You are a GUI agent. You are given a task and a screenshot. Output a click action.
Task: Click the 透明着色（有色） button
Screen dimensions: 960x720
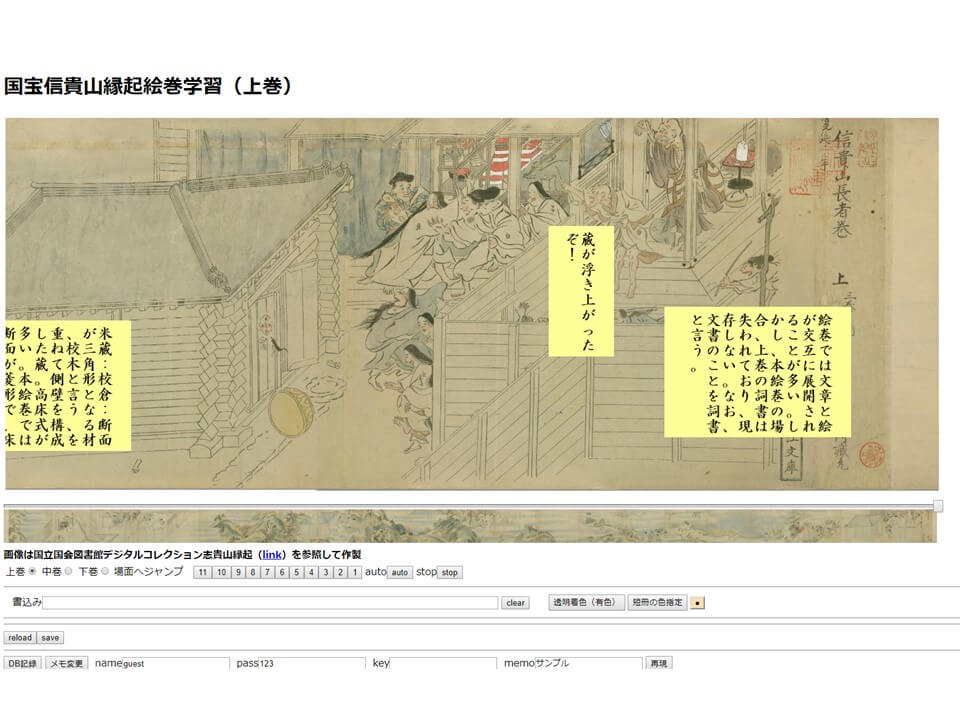tap(587, 602)
